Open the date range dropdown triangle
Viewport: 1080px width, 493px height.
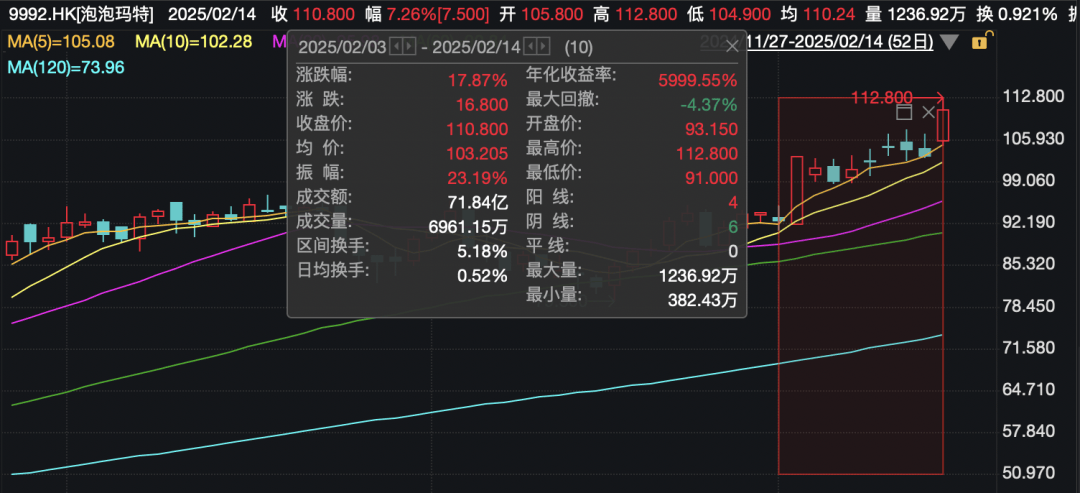949,42
